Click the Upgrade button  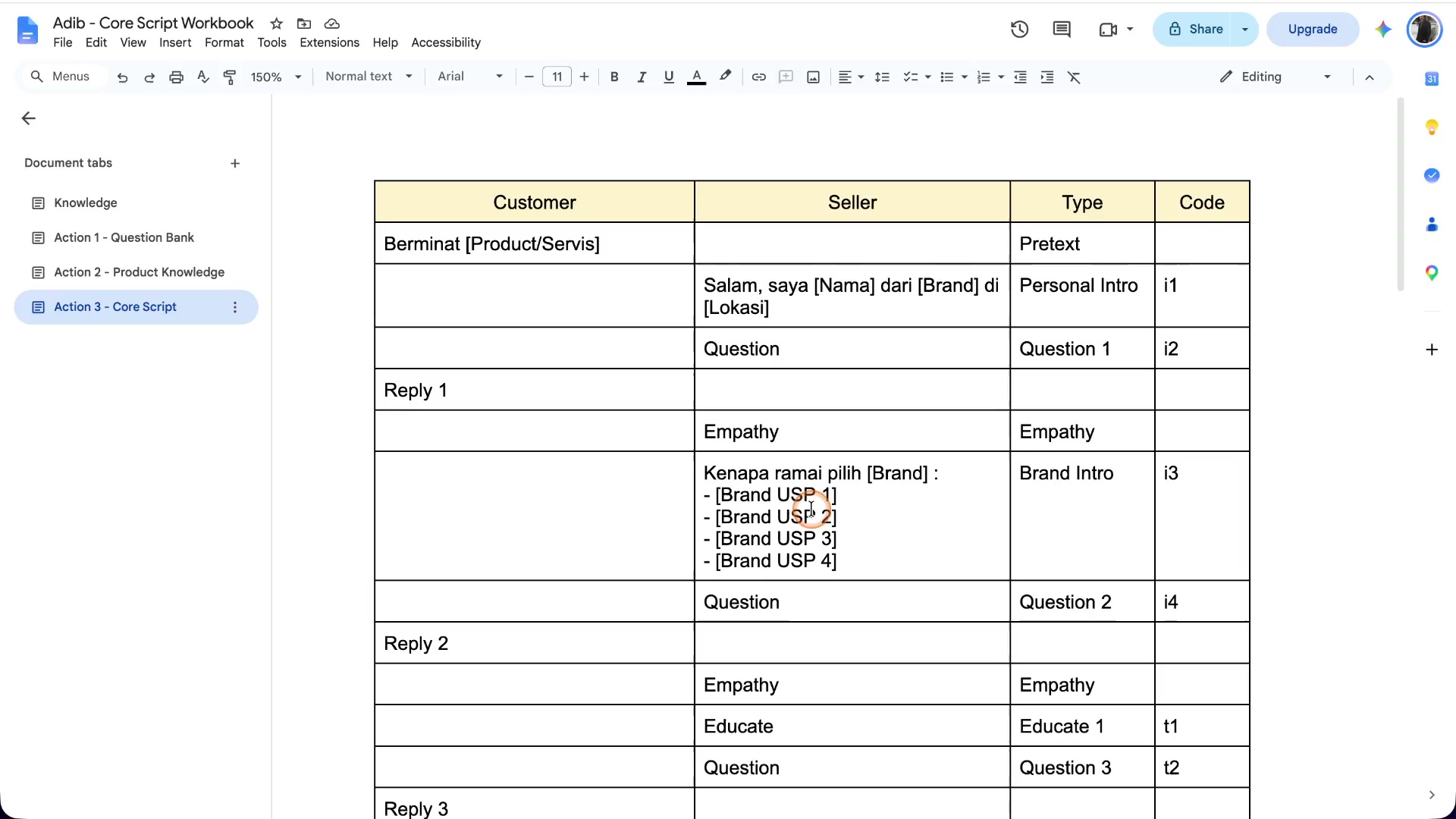click(1312, 29)
